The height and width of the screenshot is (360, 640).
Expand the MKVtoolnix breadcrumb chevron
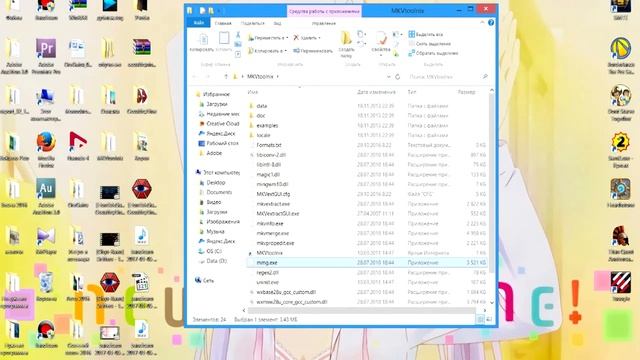click(x=278, y=76)
